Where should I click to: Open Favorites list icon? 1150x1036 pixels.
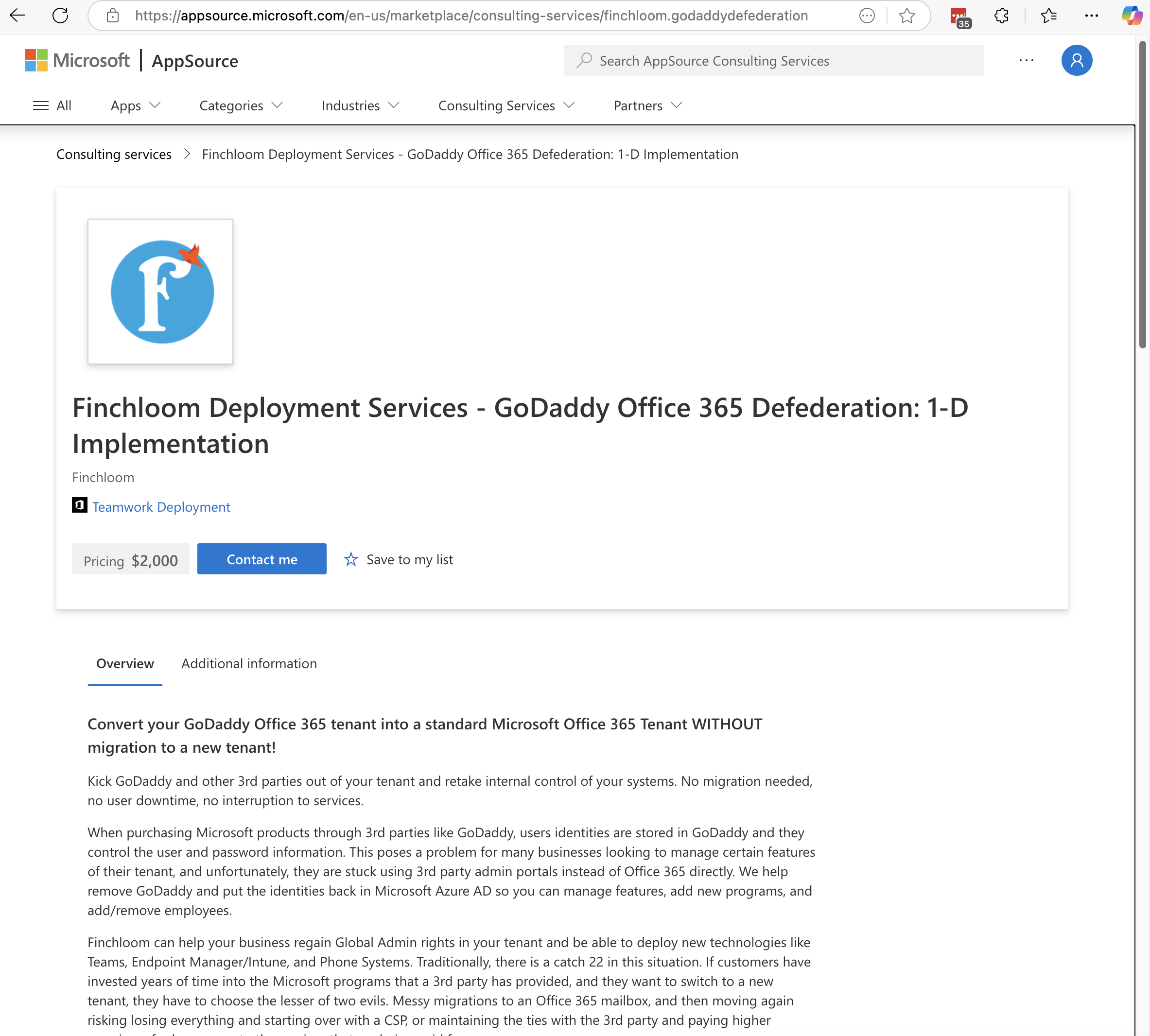(1048, 16)
